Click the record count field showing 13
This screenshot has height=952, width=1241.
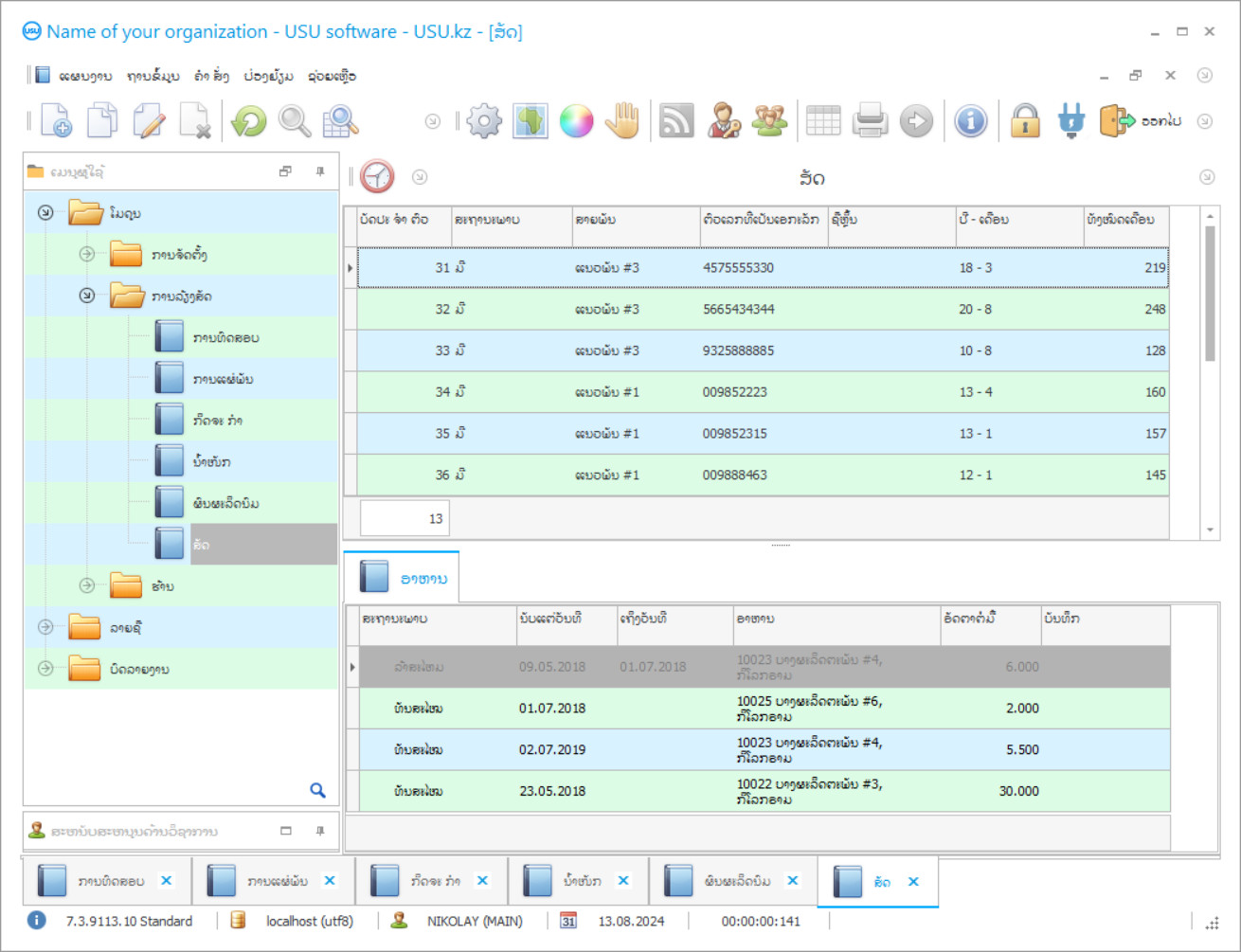(405, 518)
